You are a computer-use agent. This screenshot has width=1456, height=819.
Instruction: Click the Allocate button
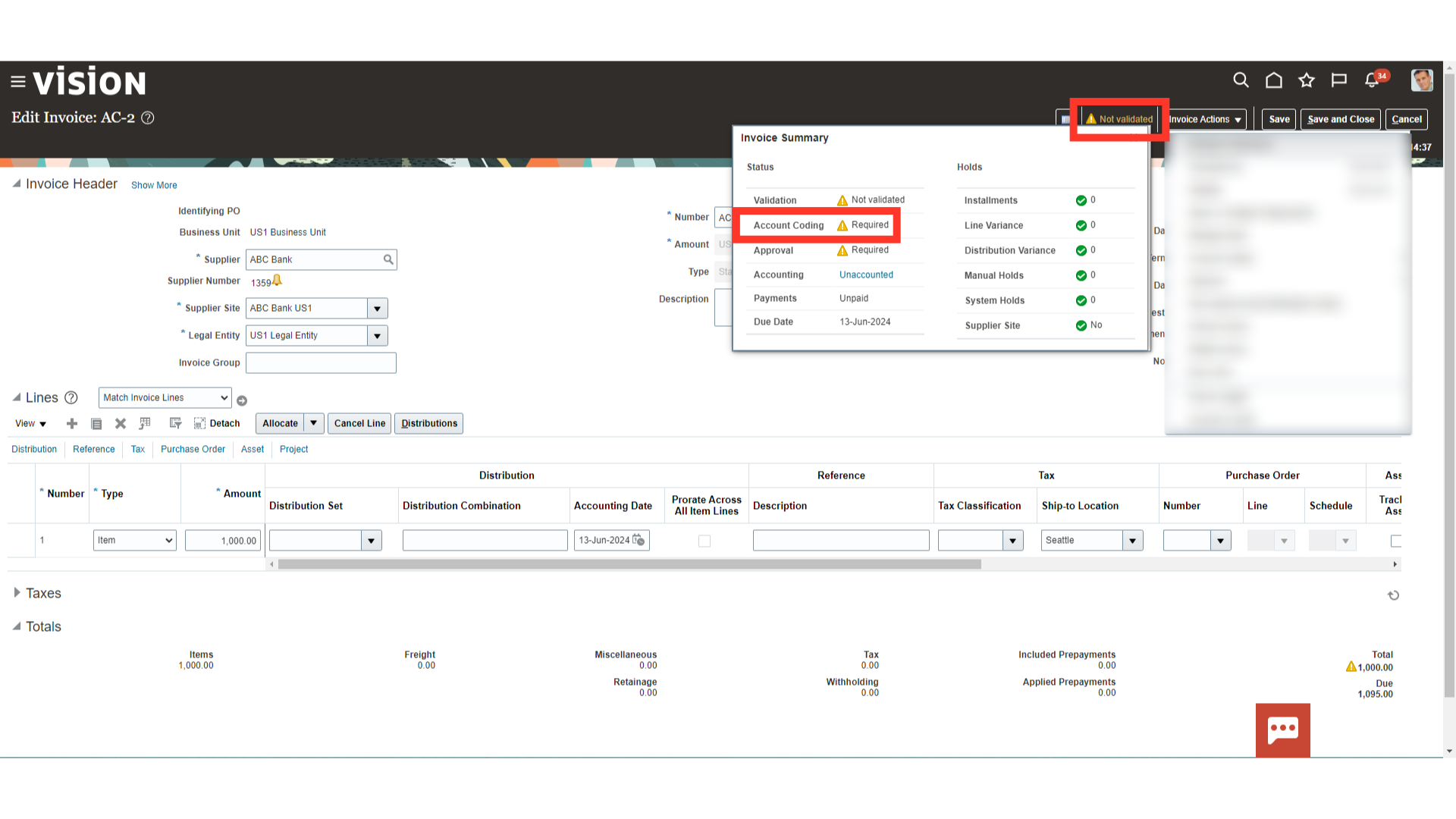pos(280,423)
